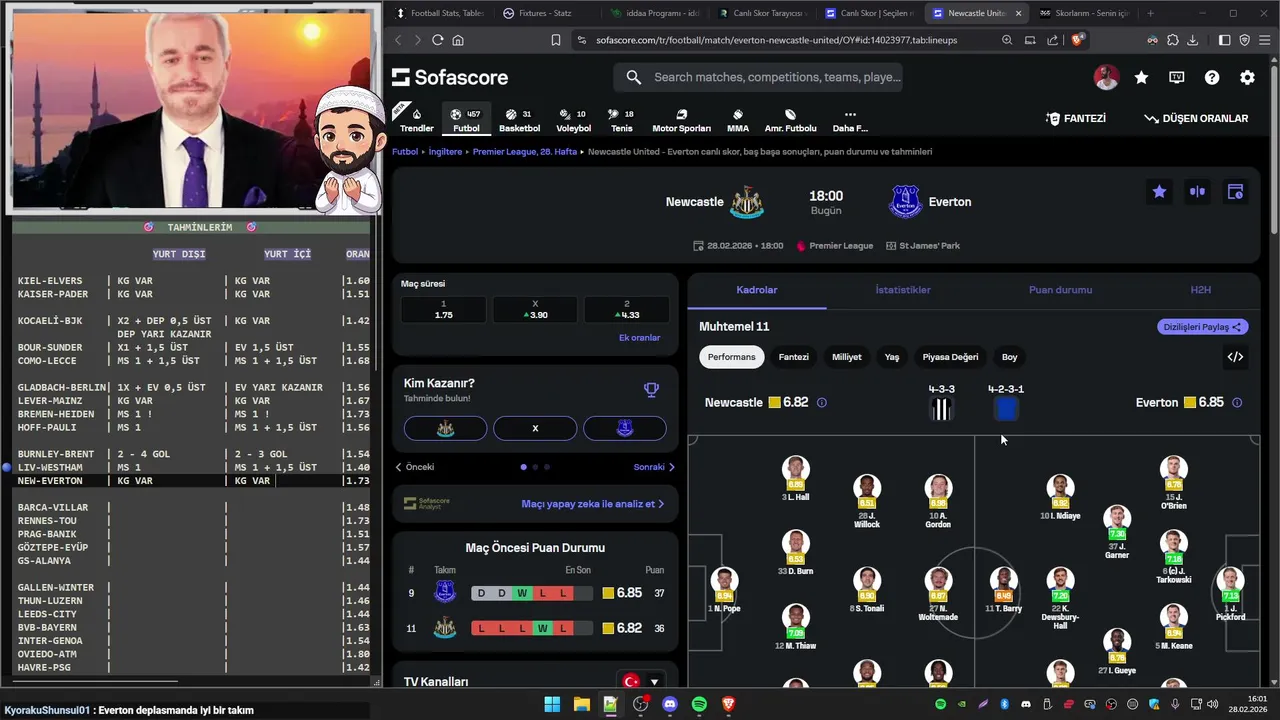Click the home win odds 1.75
The image size is (1280, 720).
coord(444,310)
